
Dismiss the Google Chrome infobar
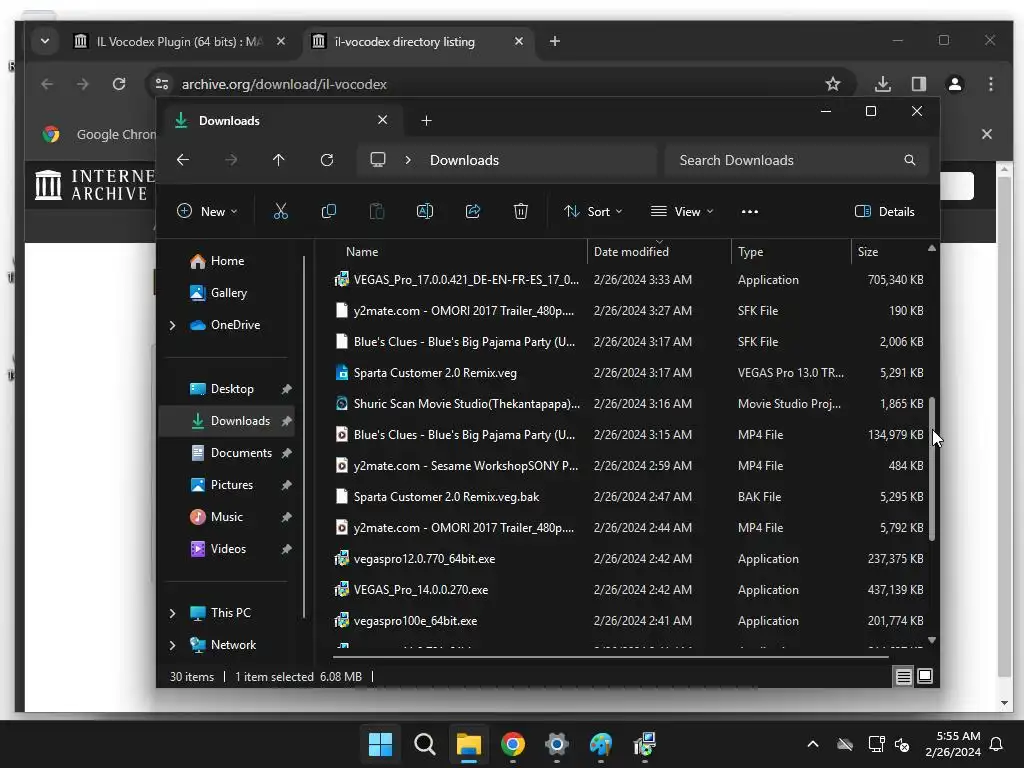tap(987, 134)
